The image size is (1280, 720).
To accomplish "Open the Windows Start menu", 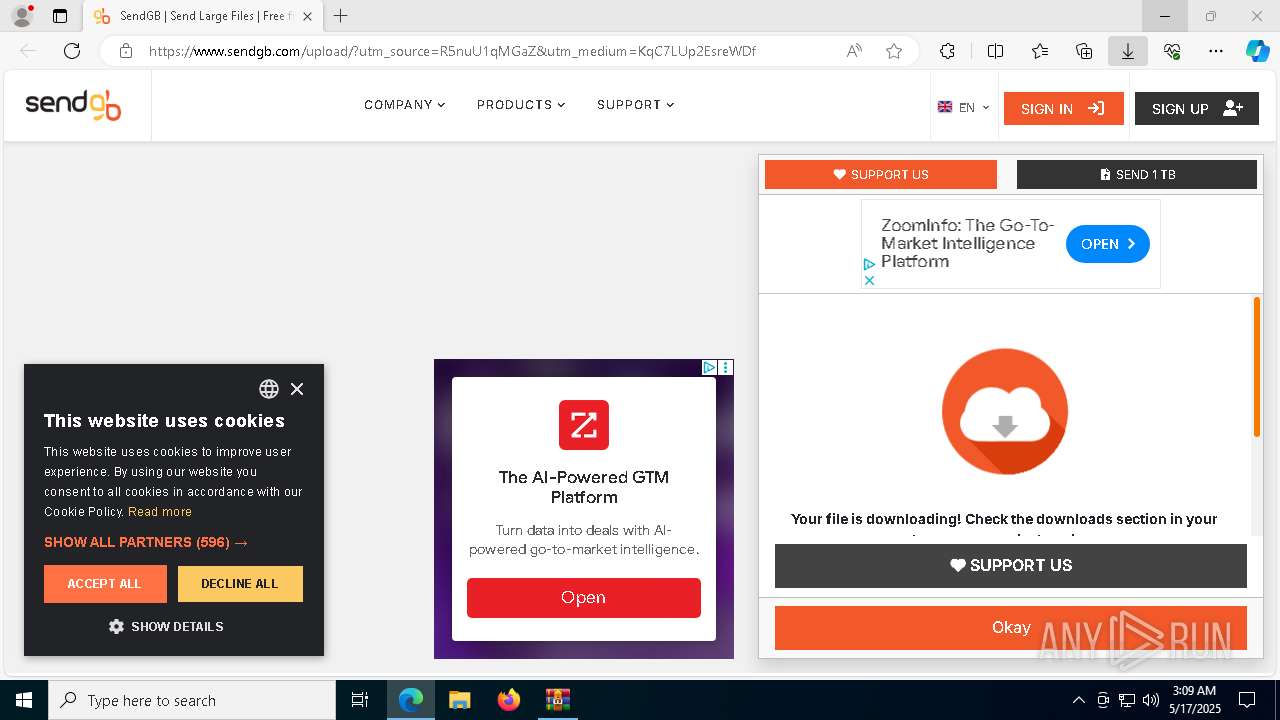I will click(x=24, y=700).
